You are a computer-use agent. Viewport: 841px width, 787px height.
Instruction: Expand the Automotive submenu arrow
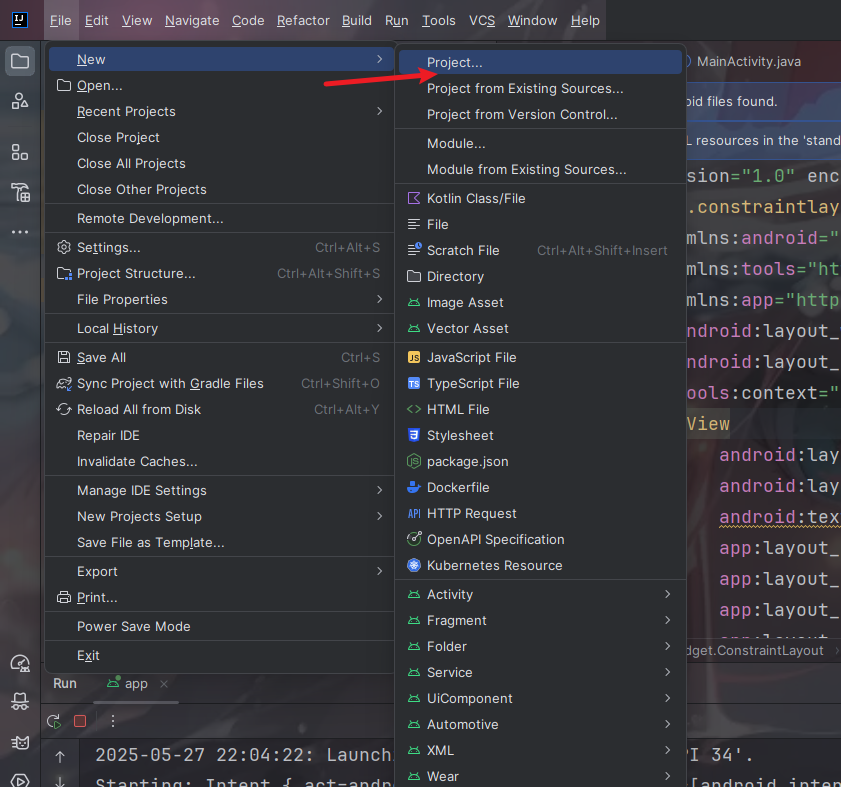(x=668, y=724)
